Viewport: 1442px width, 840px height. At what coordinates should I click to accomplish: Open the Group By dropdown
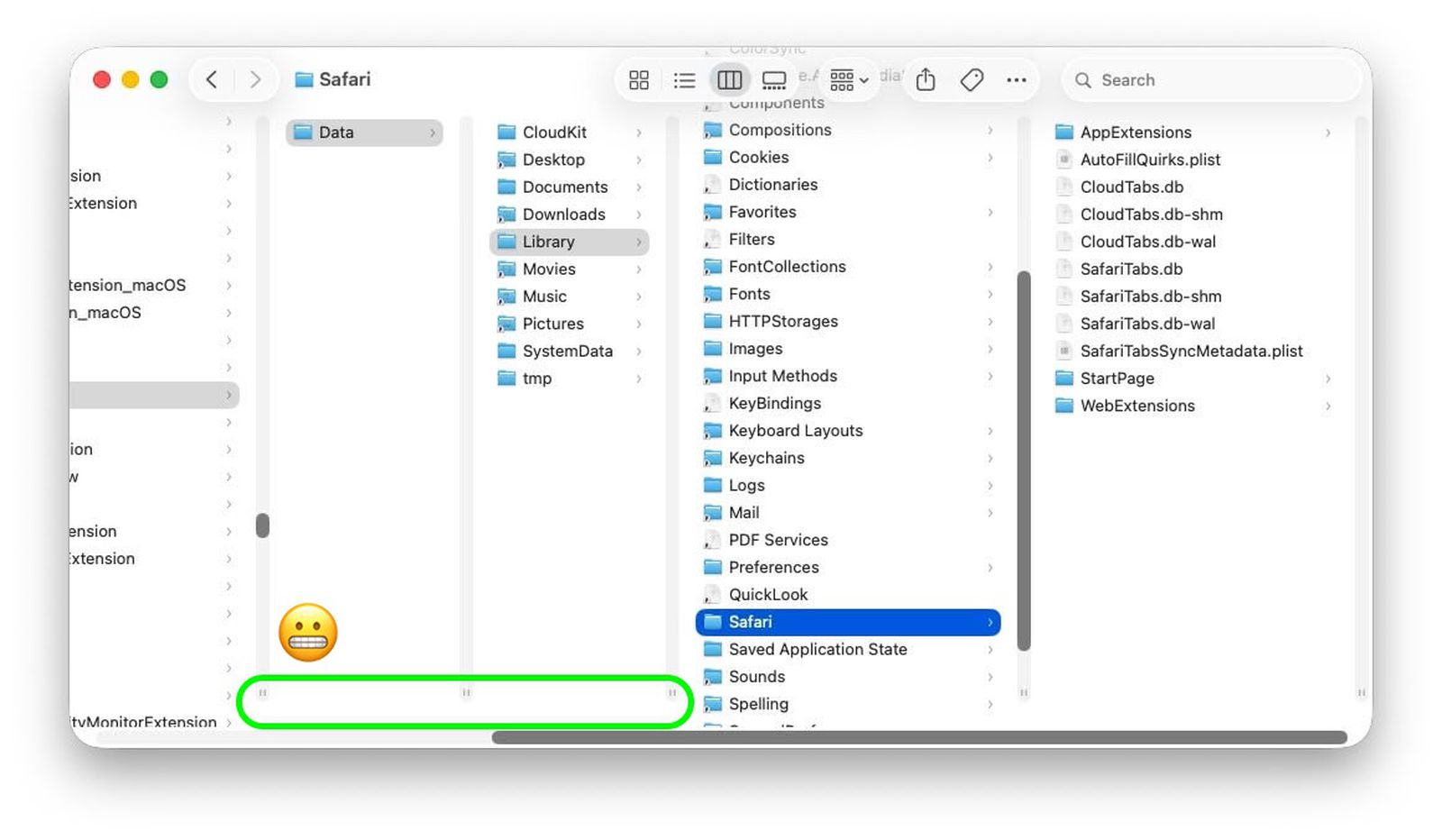pyautogui.click(x=848, y=80)
